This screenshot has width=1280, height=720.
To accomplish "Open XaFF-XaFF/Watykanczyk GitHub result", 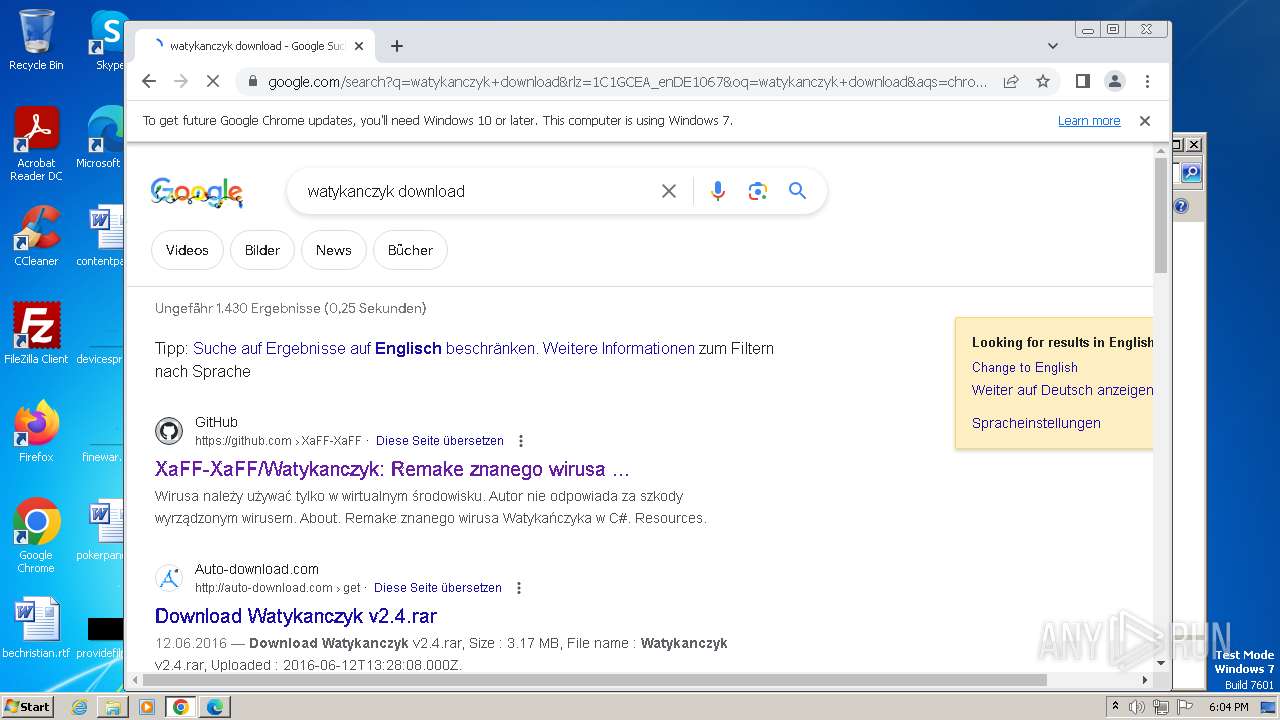I will [x=392, y=469].
